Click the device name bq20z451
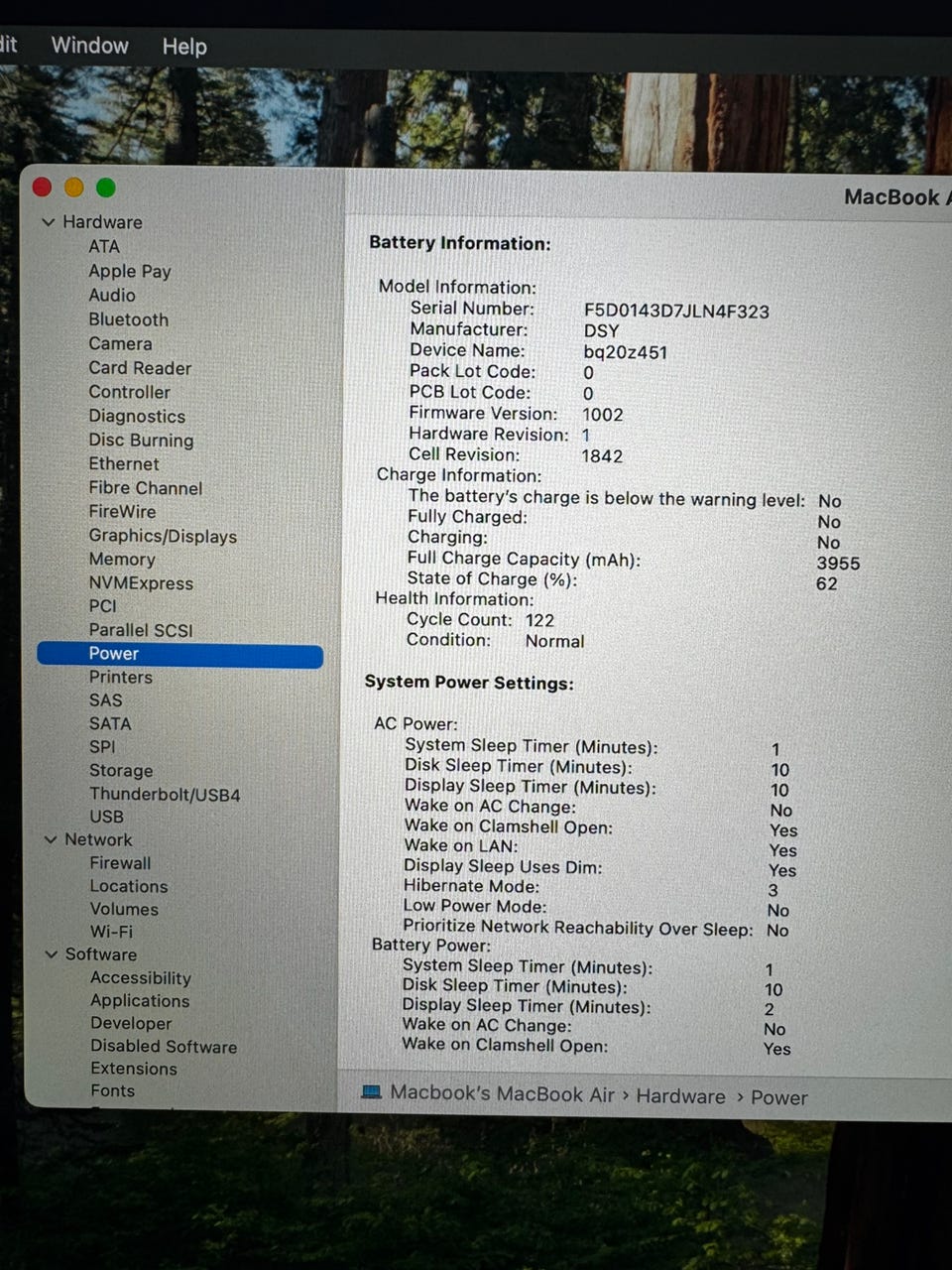The height and width of the screenshot is (1270, 952). pyautogui.click(x=625, y=352)
